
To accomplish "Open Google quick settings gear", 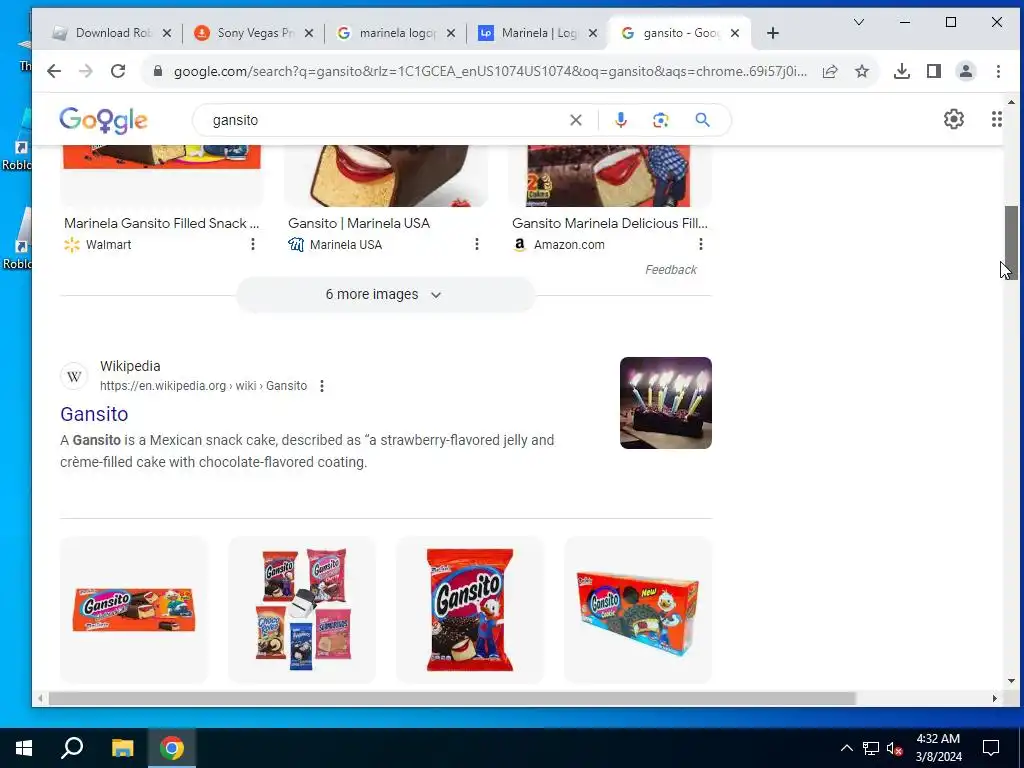I will click(x=953, y=119).
